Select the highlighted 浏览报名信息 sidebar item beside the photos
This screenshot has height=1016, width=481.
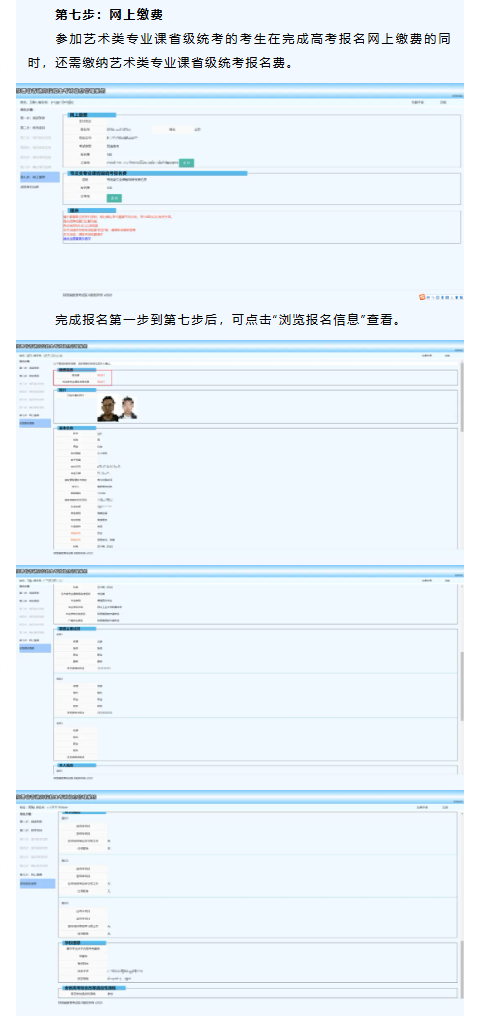[35, 423]
